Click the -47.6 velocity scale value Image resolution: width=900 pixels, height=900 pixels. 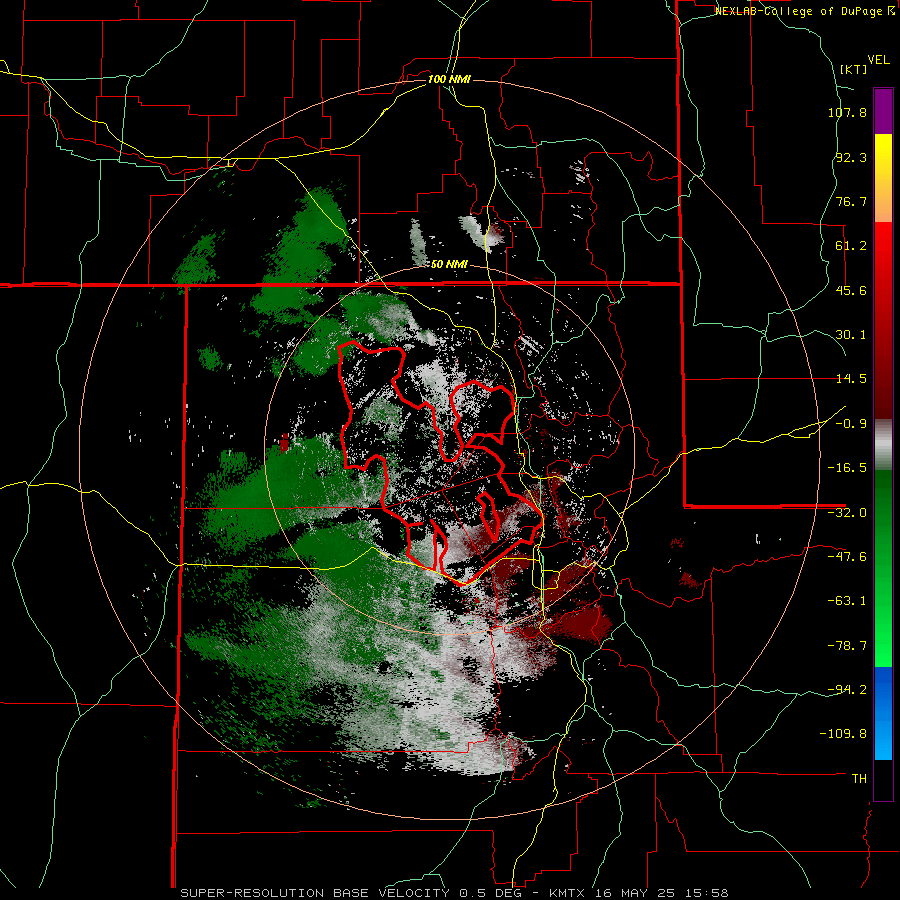click(x=847, y=557)
